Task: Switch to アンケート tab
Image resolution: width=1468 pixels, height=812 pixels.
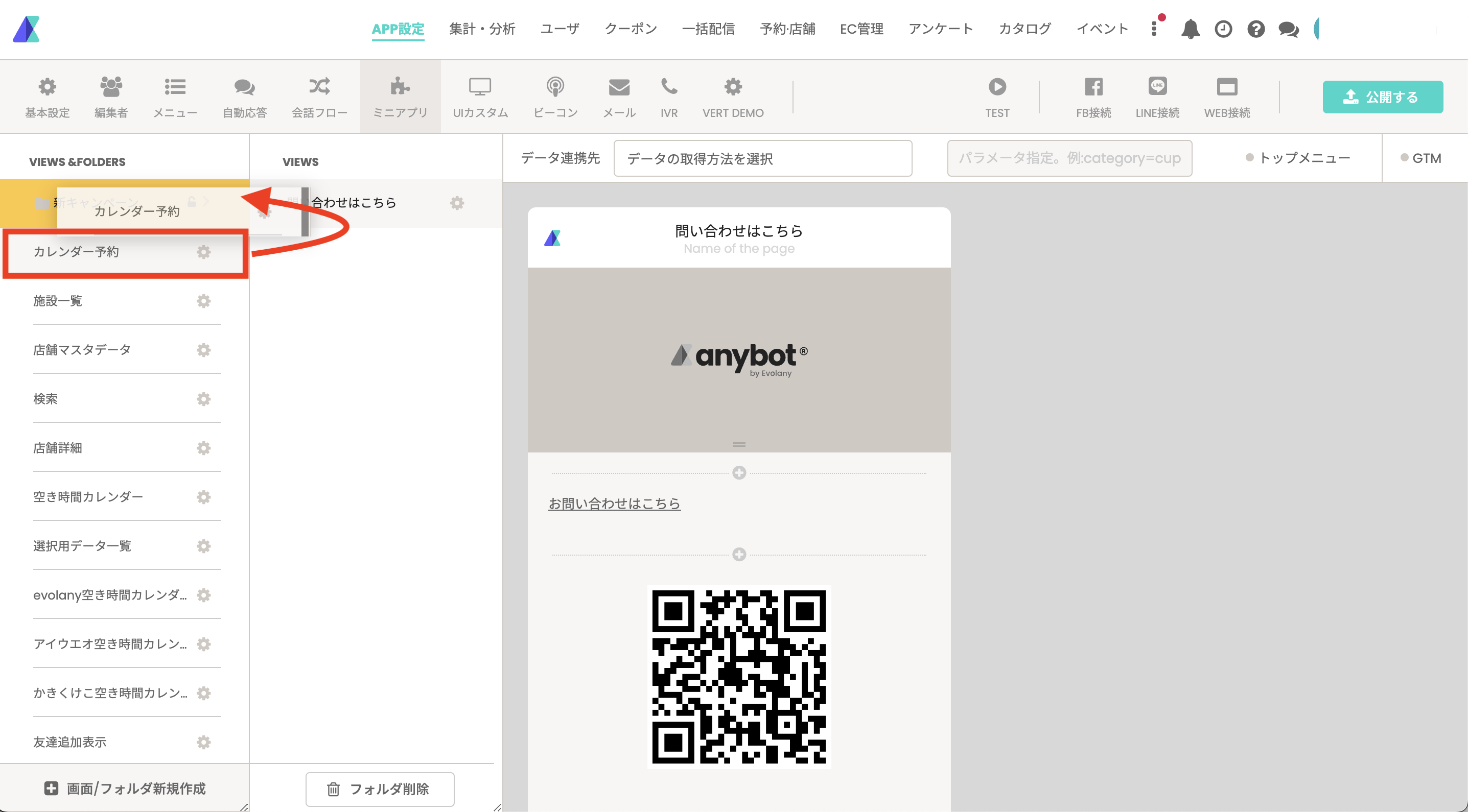Action: pos(941,29)
